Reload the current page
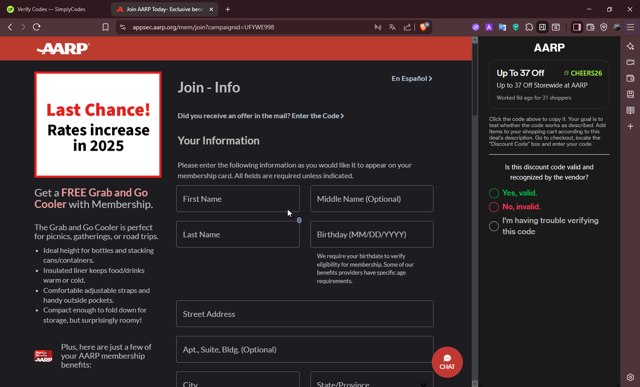This screenshot has height=387, width=640. pyautogui.click(x=37, y=27)
